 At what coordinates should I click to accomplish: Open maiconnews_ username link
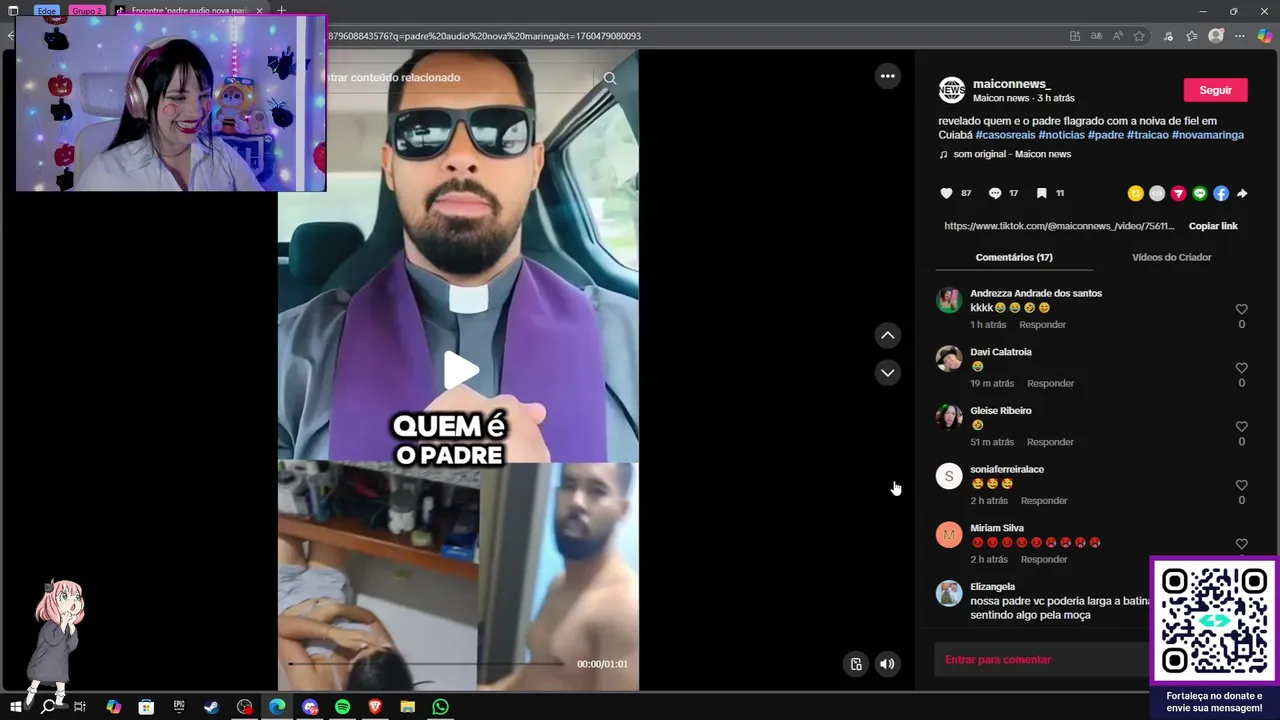(1011, 84)
